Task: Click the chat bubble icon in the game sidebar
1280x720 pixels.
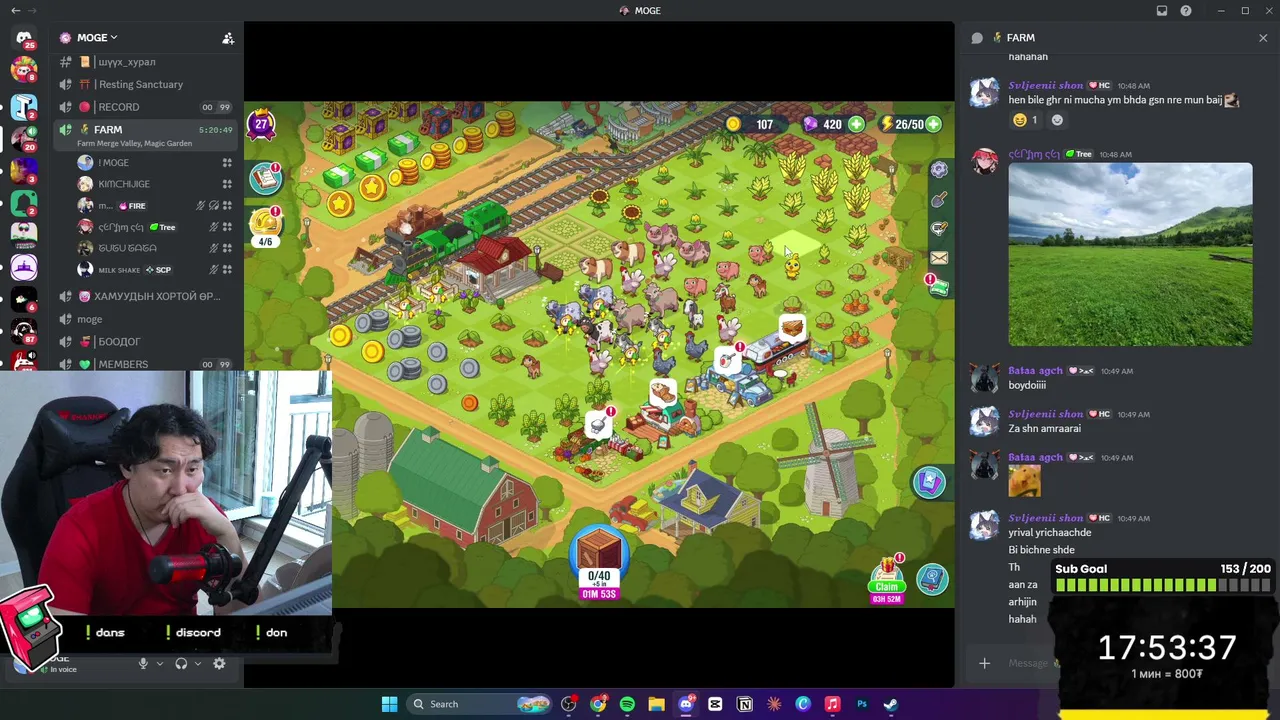Action: tap(939, 229)
